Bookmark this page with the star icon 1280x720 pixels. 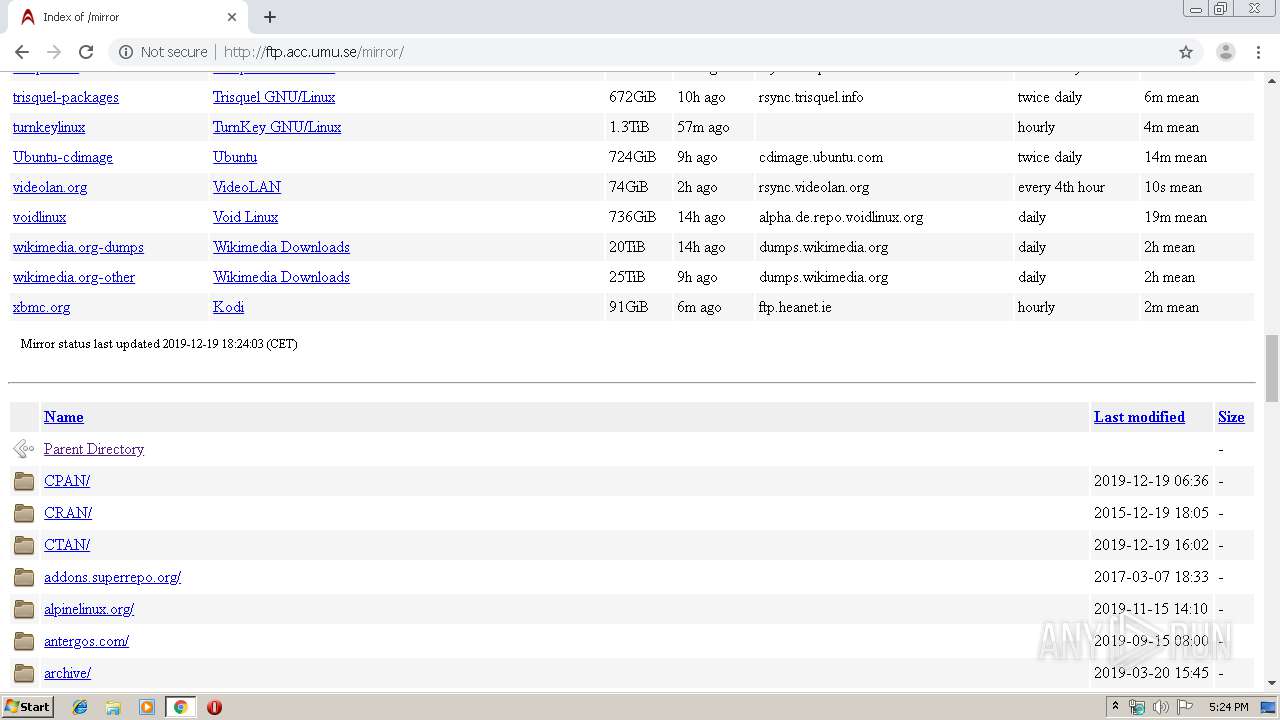pos(1186,52)
